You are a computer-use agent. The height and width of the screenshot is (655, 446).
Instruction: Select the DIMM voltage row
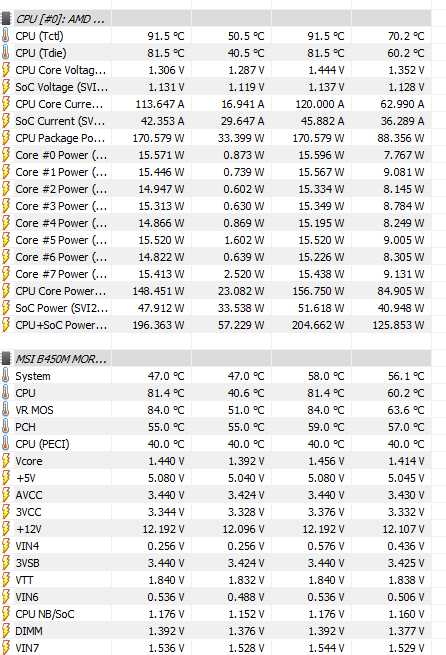pos(216,631)
